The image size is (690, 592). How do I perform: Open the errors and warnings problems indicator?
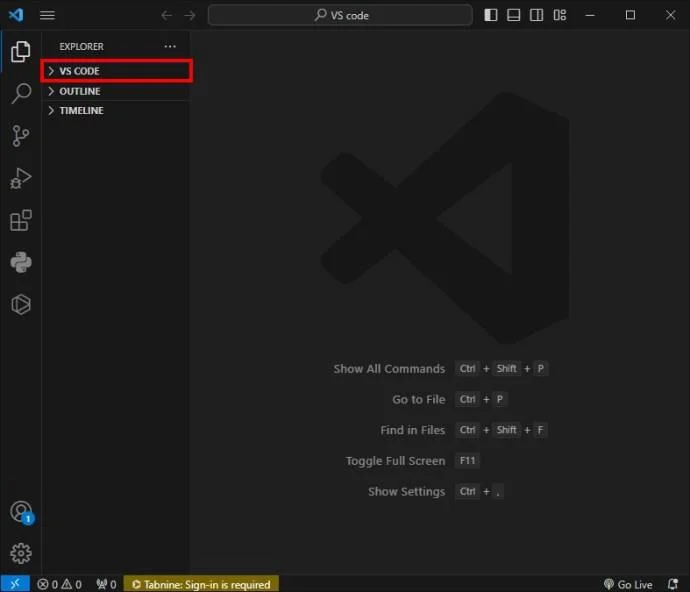[x=59, y=585]
